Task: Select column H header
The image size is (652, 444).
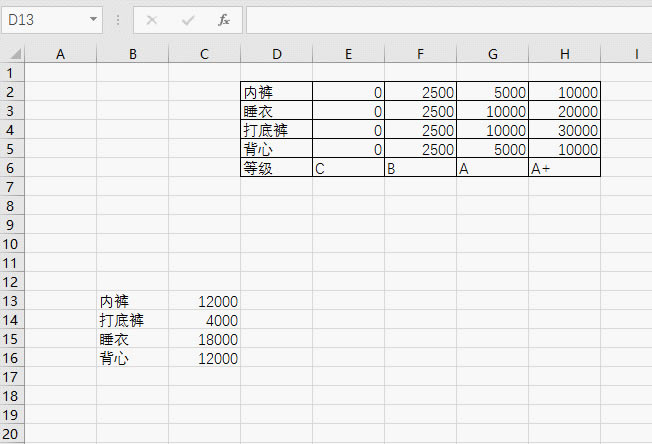Action: pyautogui.click(x=564, y=54)
